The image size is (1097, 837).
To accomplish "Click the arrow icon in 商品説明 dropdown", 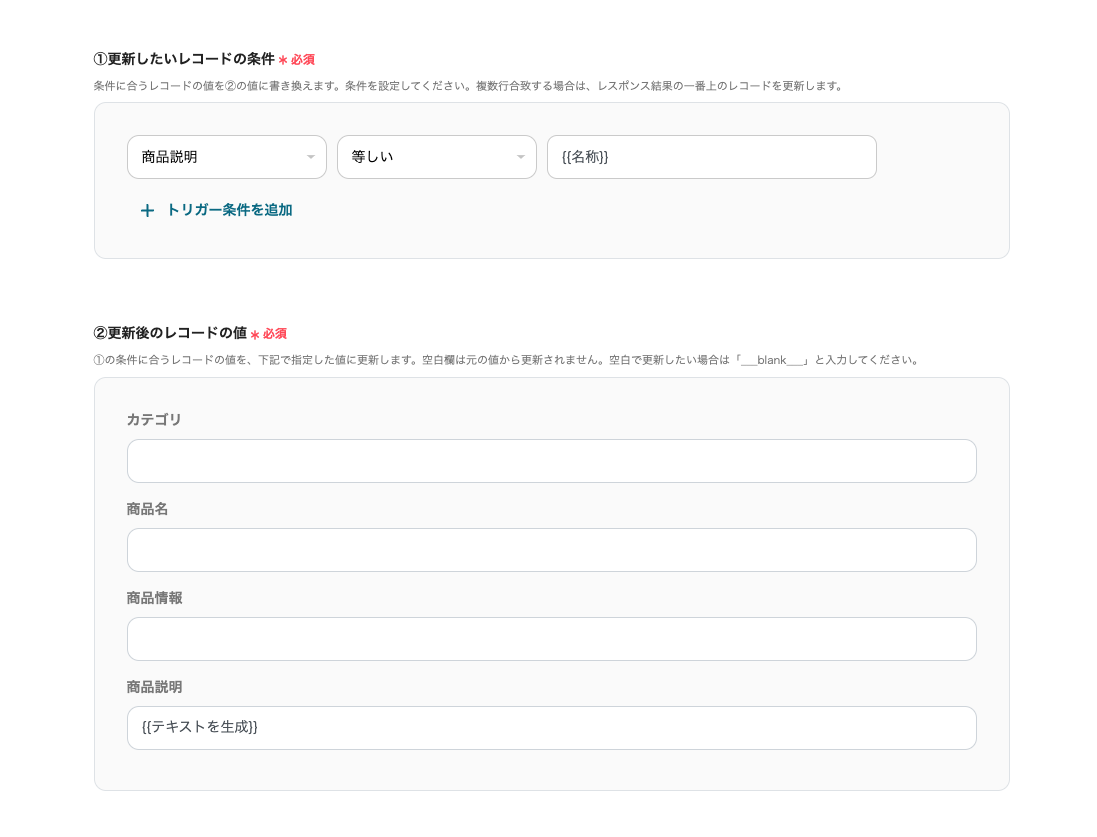I will [x=310, y=157].
